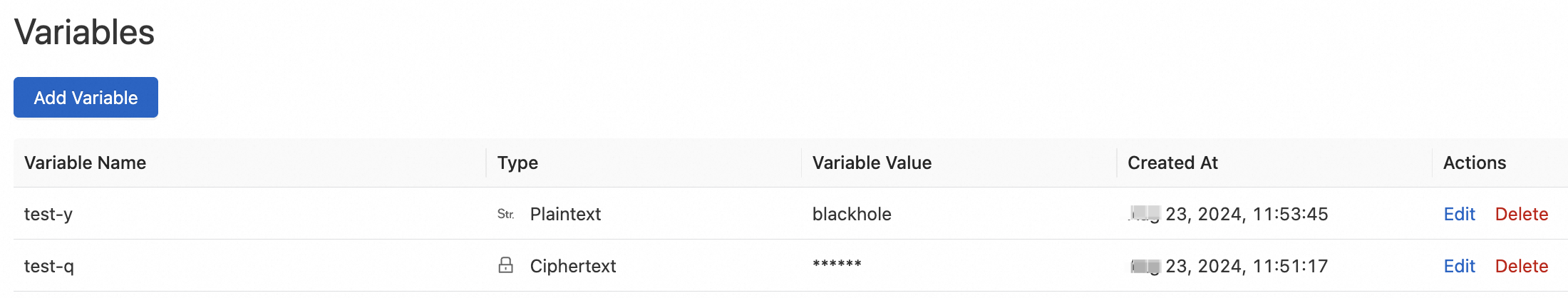This screenshot has height=298, width=1568.
Task: Click the masked ****** variable value
Action: click(837, 264)
